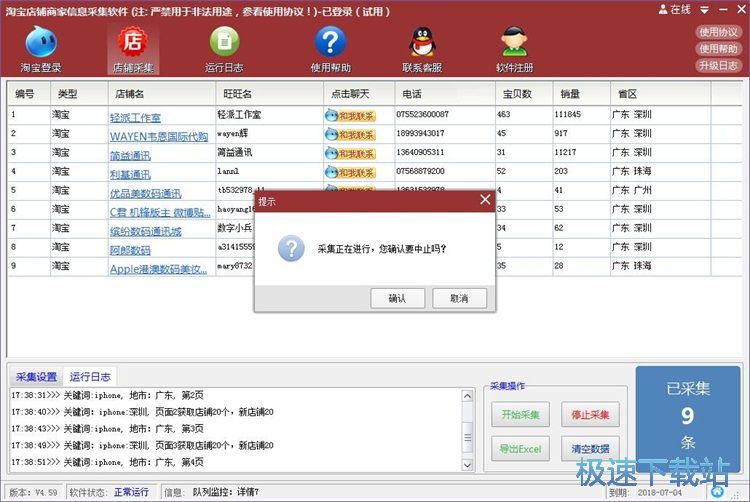Click the dialog question mark icon
Screen dimensions: 750x502
[291, 248]
